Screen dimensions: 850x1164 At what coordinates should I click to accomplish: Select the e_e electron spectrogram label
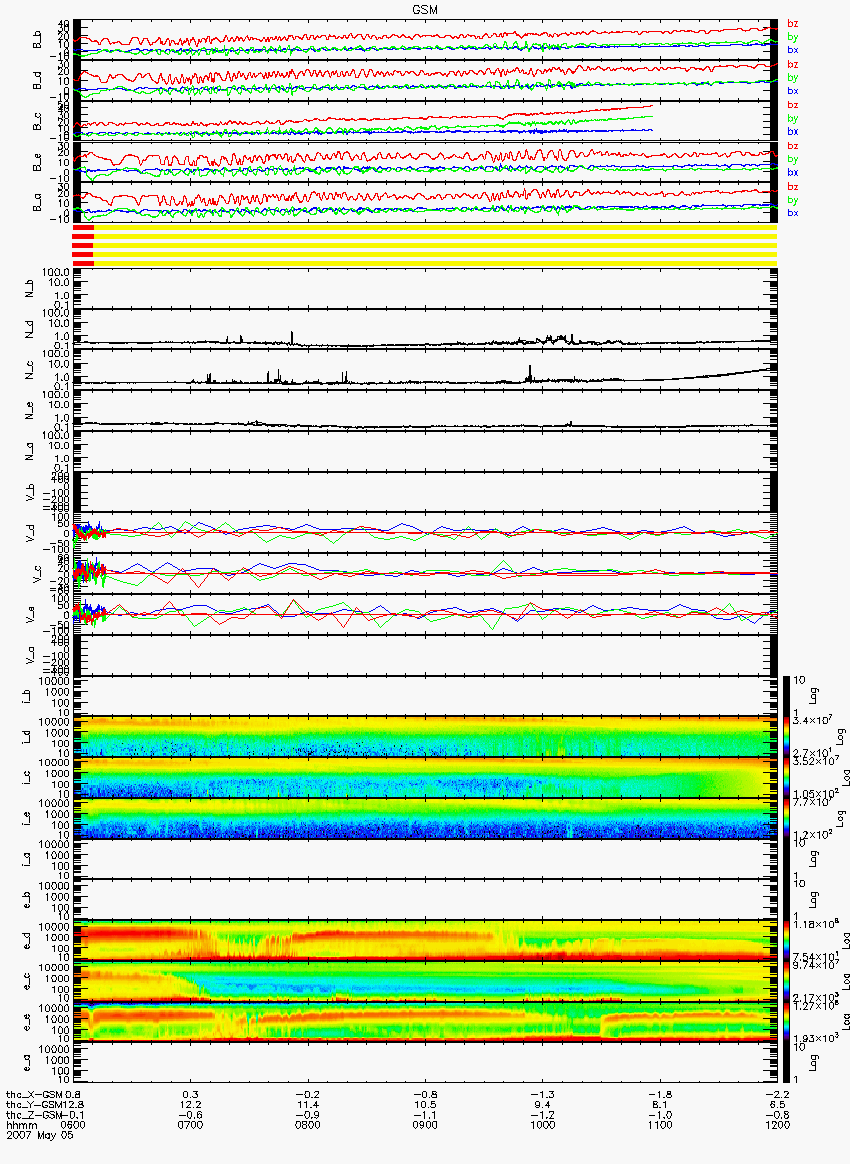click(x=27, y=1023)
